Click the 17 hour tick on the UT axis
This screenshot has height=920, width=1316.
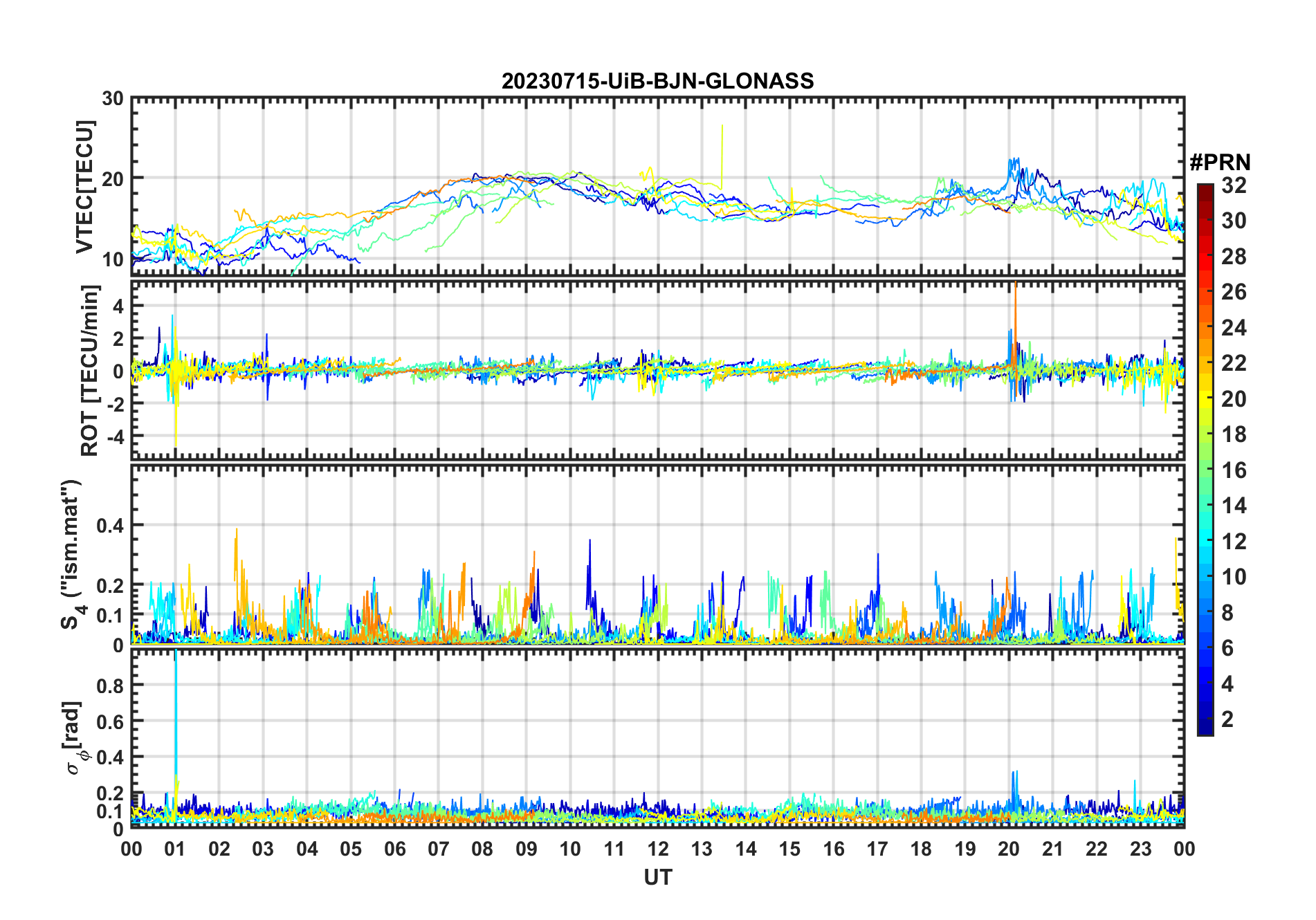pos(877,849)
